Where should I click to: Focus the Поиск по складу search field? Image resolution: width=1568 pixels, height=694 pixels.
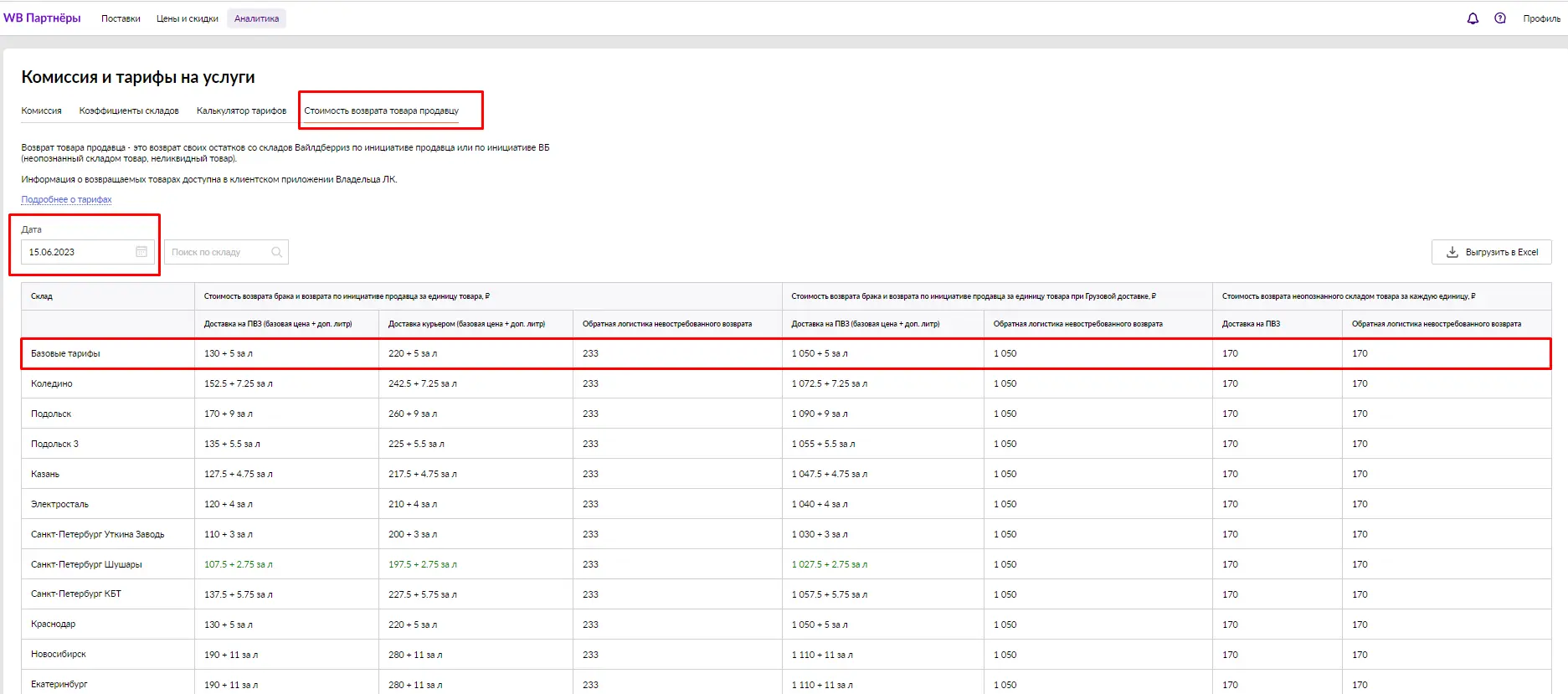tap(226, 252)
